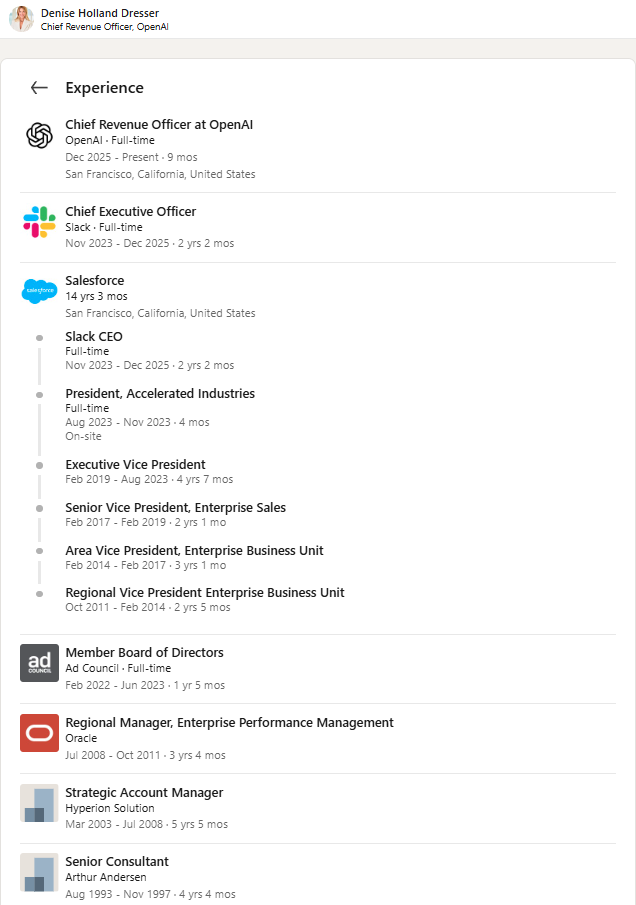
Task: Open Denise Holland Dresser's profile photo
Action: coord(21,18)
